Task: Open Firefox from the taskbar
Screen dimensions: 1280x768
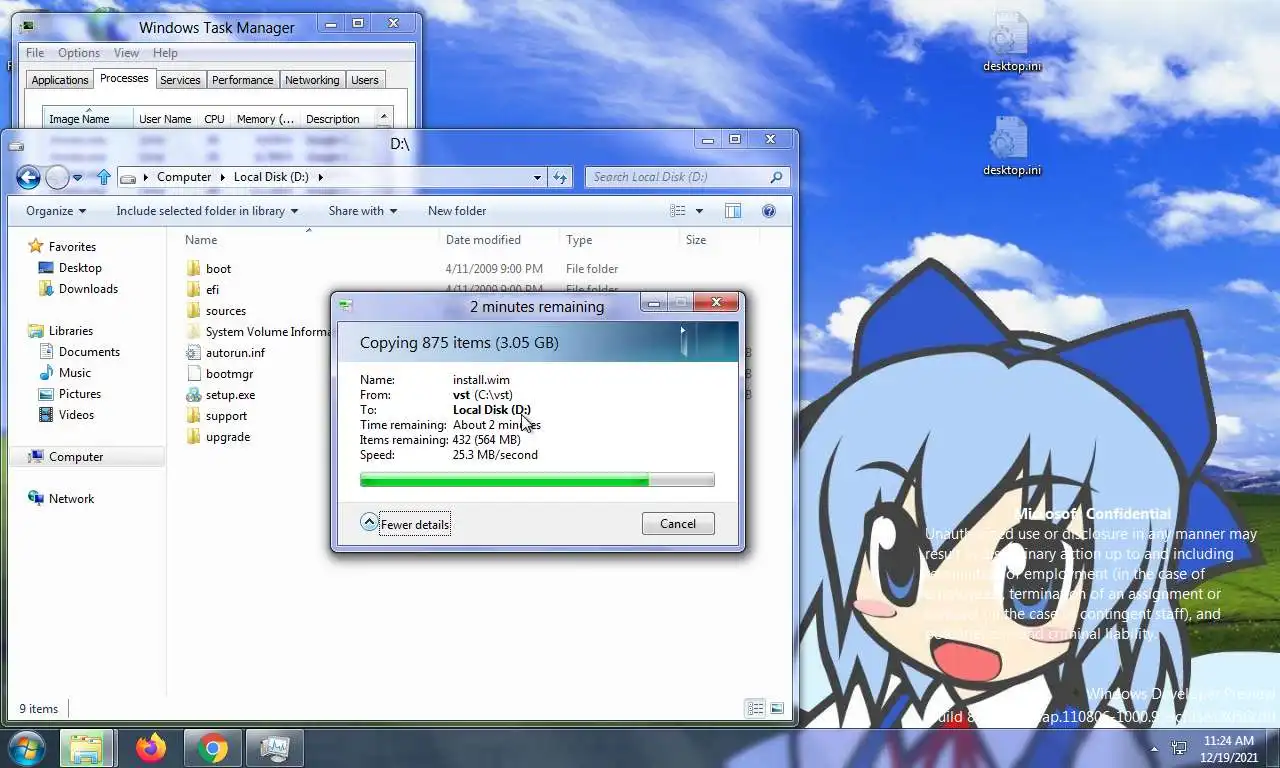Action: [152, 748]
